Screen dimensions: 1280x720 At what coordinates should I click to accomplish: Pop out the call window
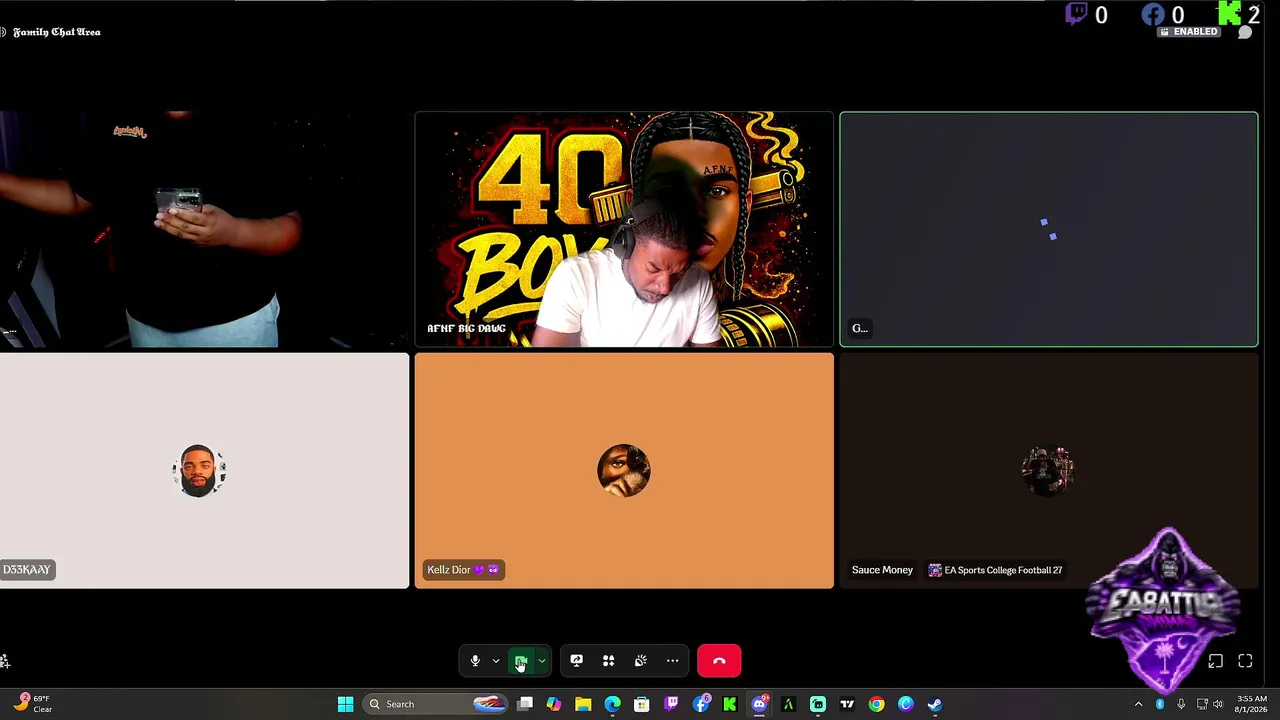[x=1215, y=661]
